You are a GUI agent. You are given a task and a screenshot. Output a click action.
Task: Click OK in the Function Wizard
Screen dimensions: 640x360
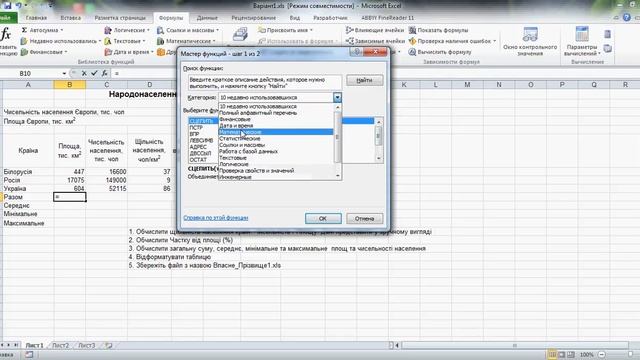[x=323, y=218]
